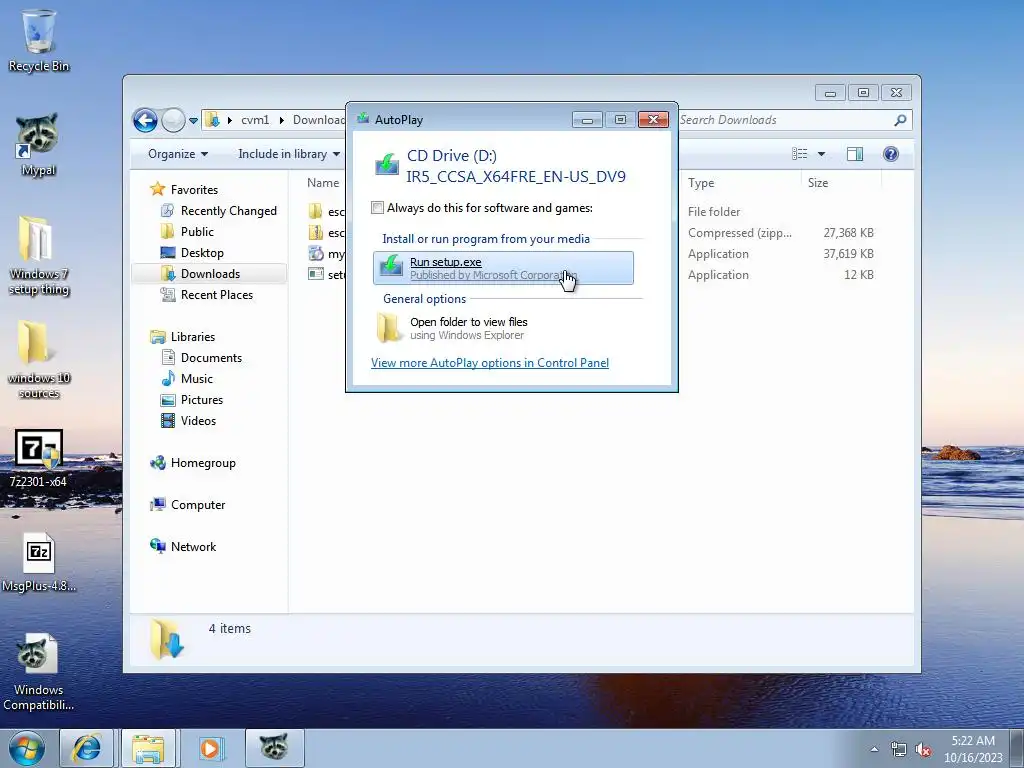Select Homegroup in the navigation pane
Viewport: 1024px width, 768px height.
pyautogui.click(x=202, y=463)
